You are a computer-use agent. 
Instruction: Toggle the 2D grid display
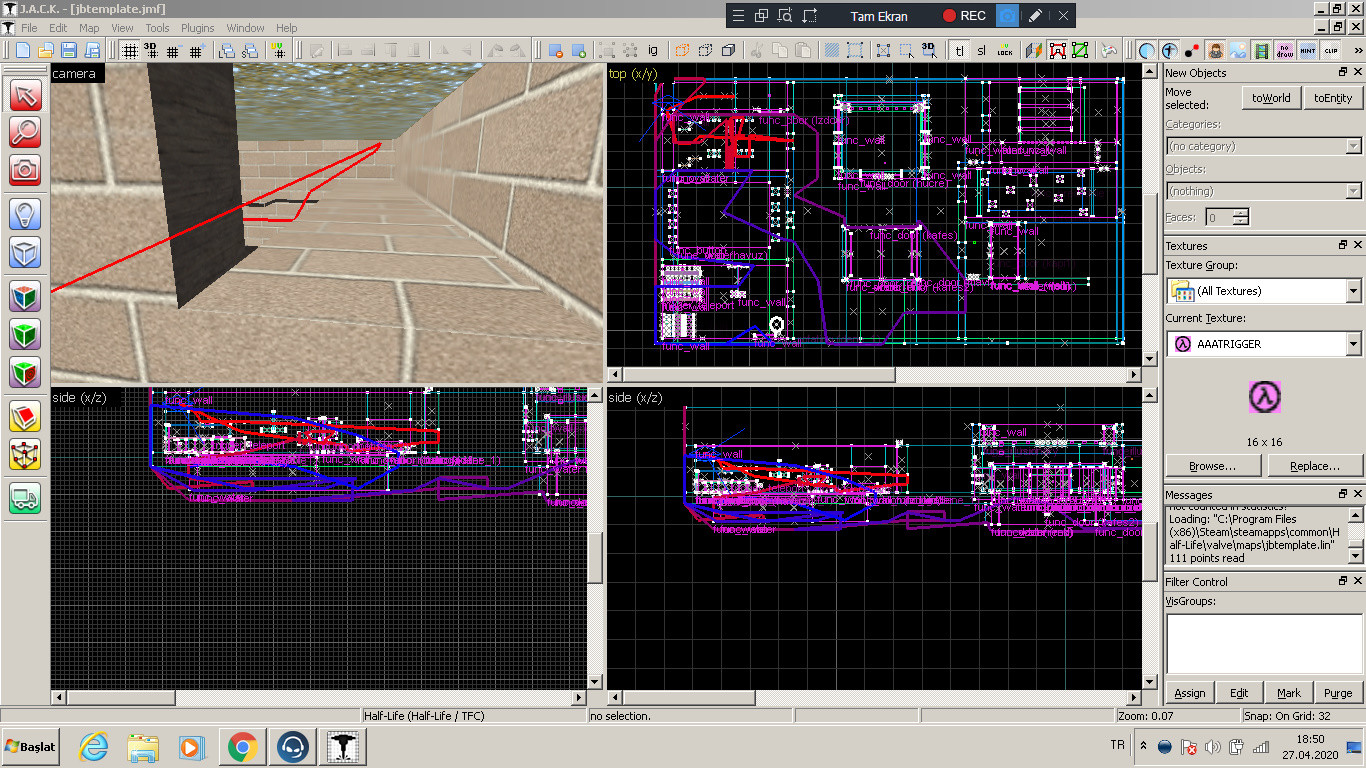130,50
